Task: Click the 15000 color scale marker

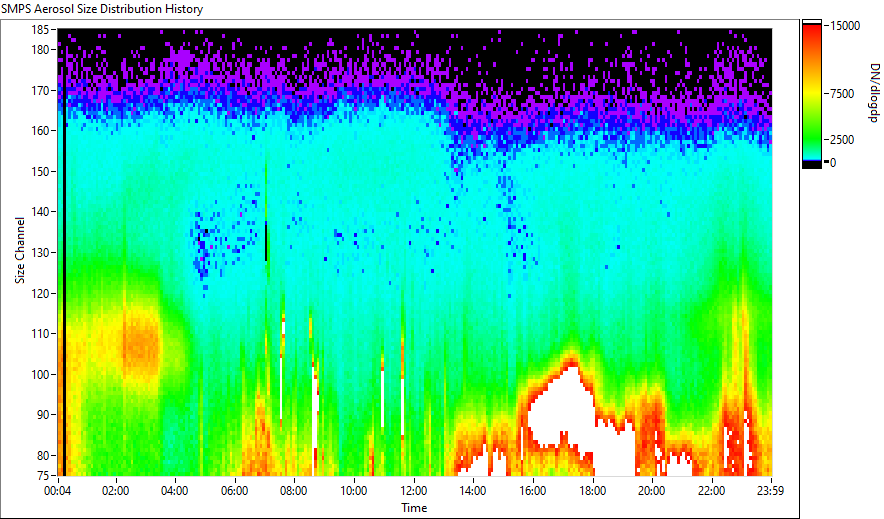Action: [x=845, y=26]
